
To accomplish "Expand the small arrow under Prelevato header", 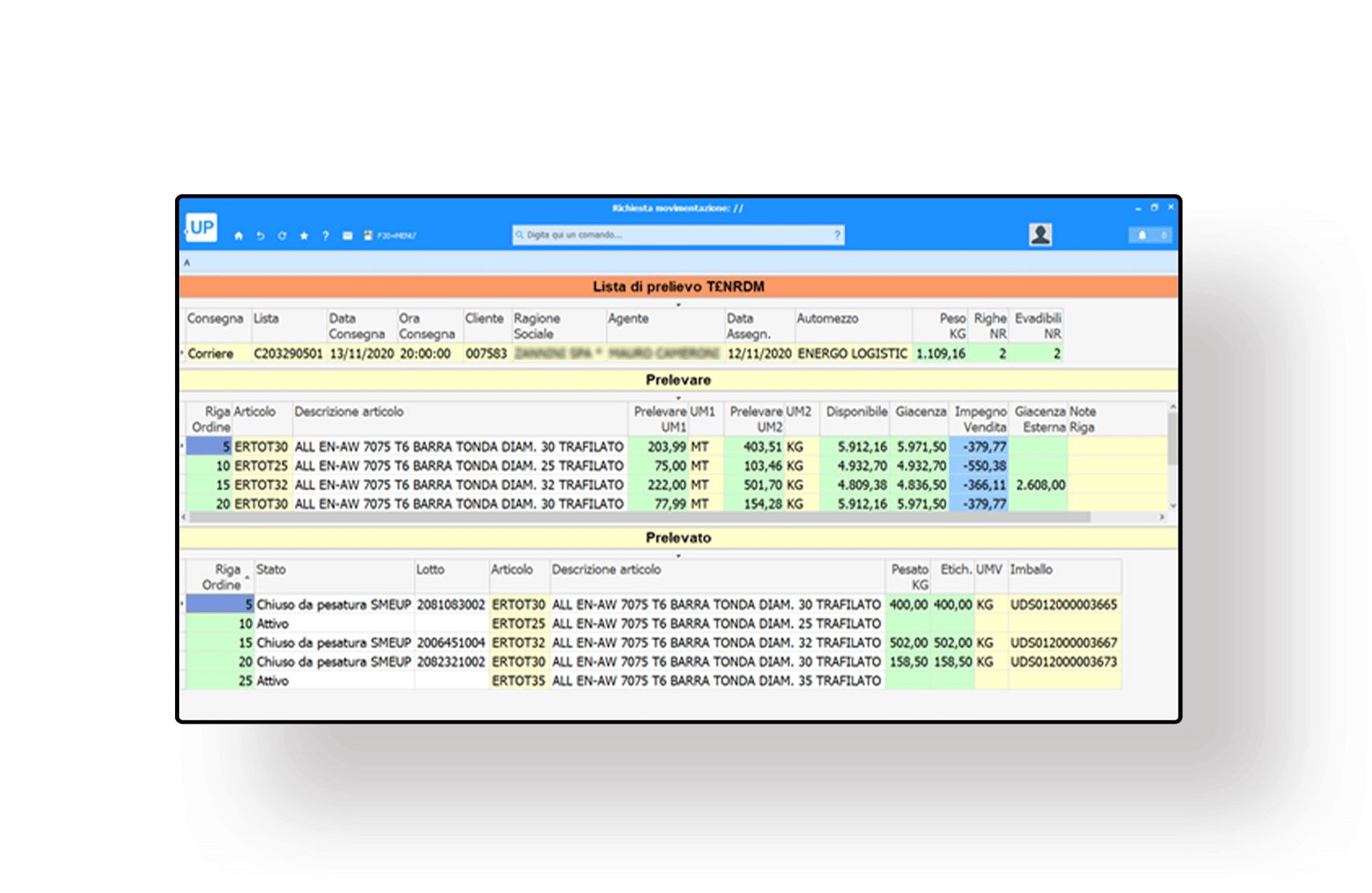I will point(678,556).
